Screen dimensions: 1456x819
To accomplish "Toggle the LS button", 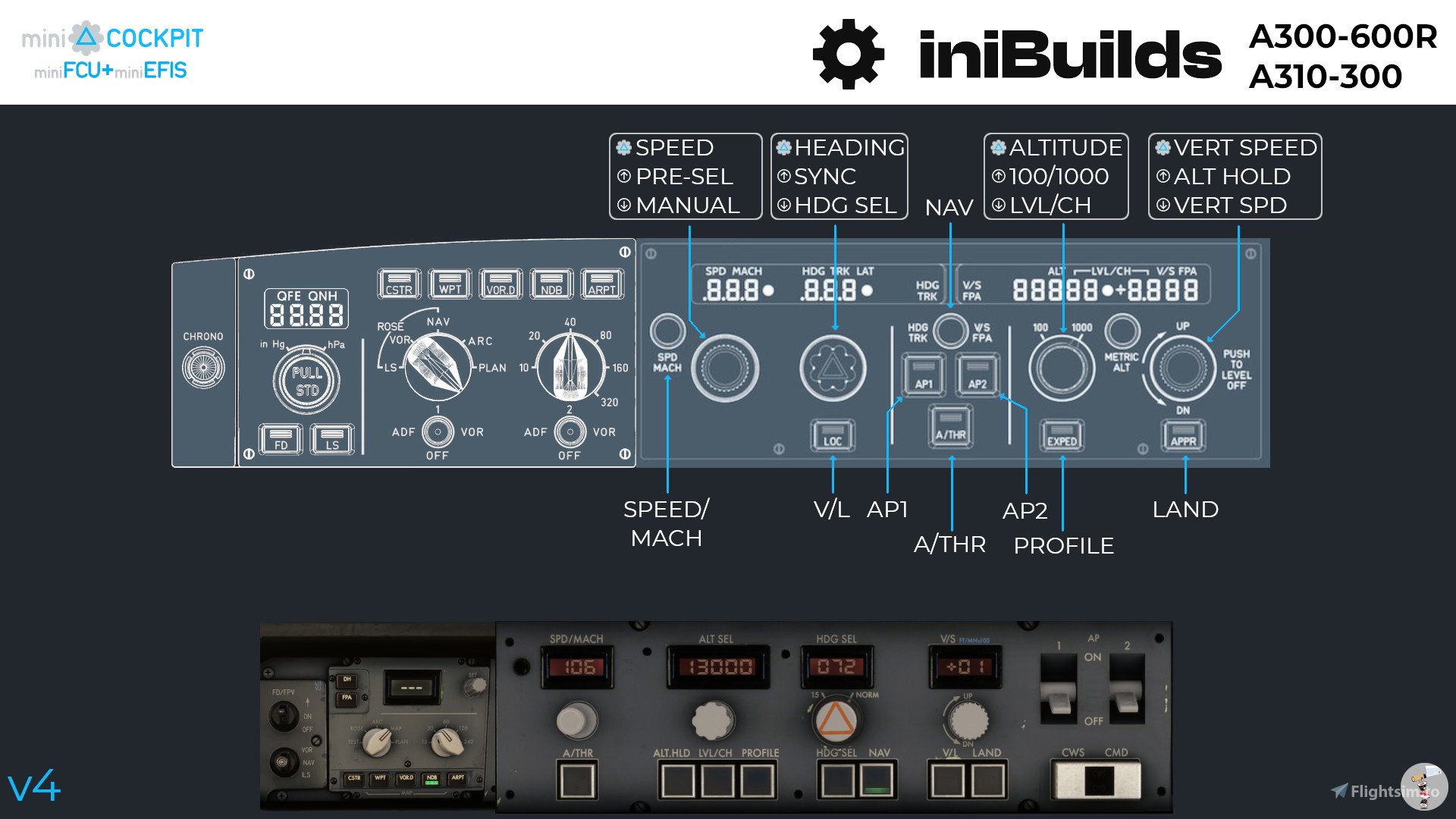I will (332, 439).
